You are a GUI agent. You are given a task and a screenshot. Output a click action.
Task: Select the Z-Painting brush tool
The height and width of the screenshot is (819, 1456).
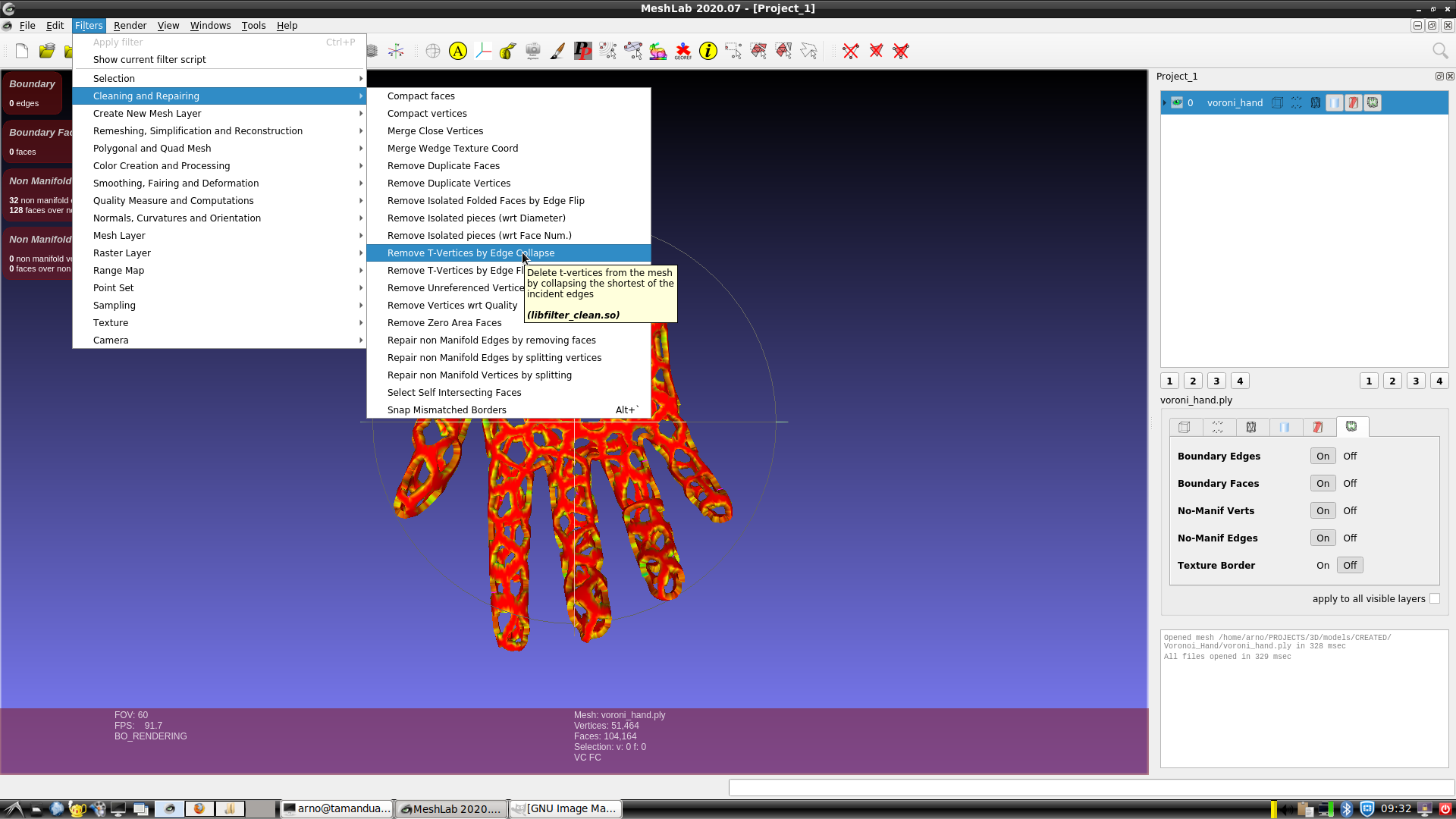pos(557,51)
